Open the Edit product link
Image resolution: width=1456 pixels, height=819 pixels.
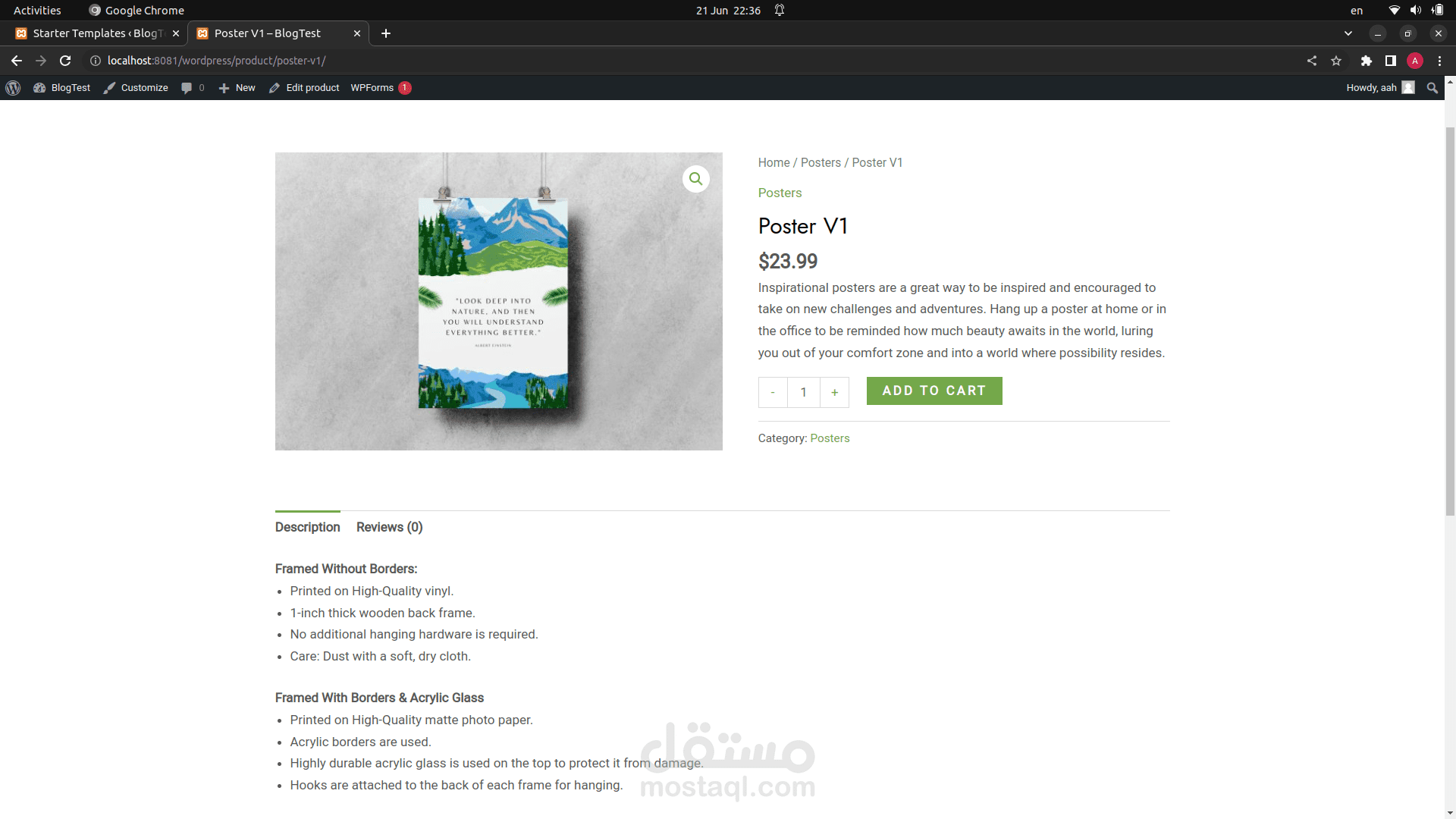(304, 88)
